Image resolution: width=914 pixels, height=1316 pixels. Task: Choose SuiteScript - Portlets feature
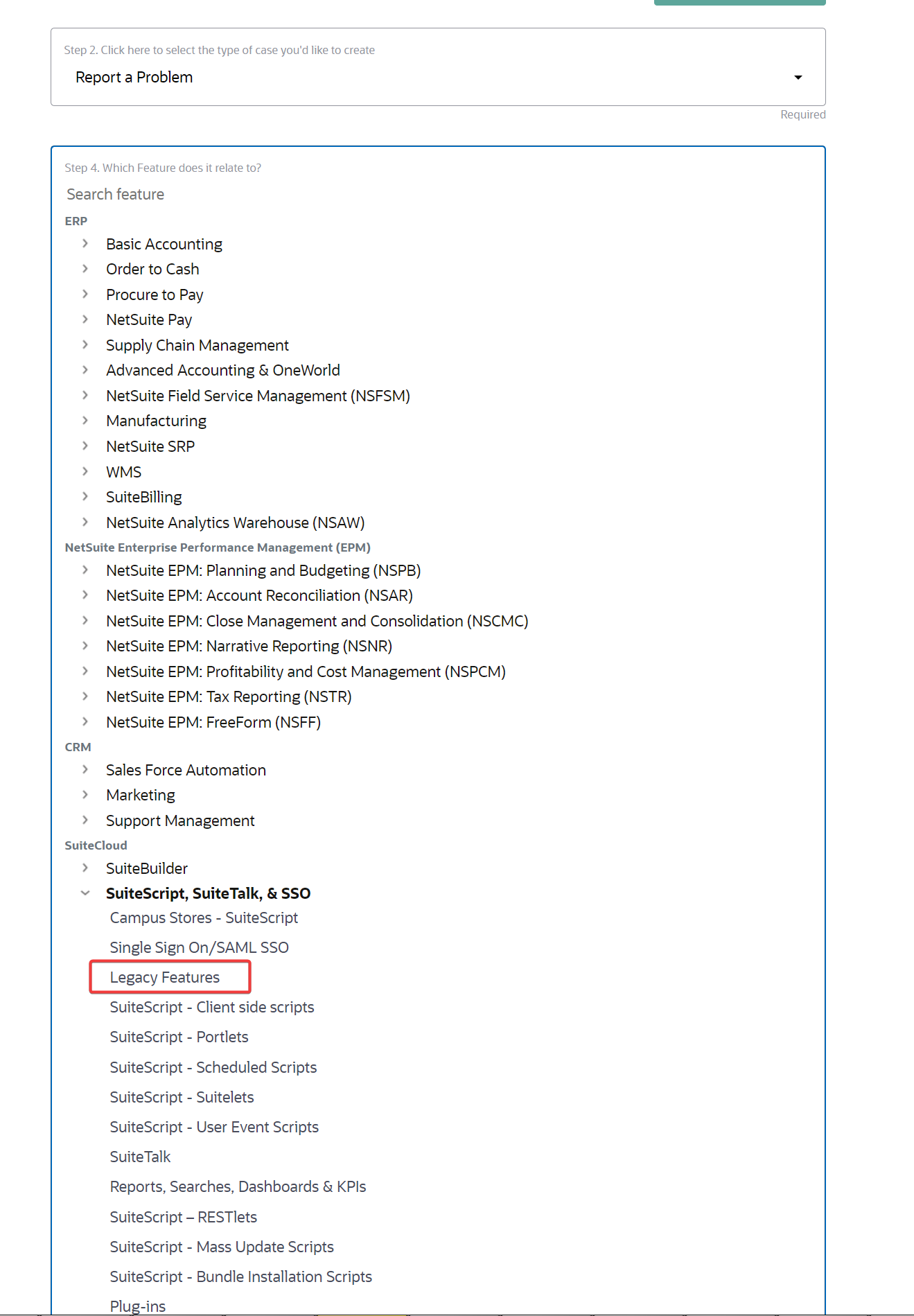tap(179, 1037)
